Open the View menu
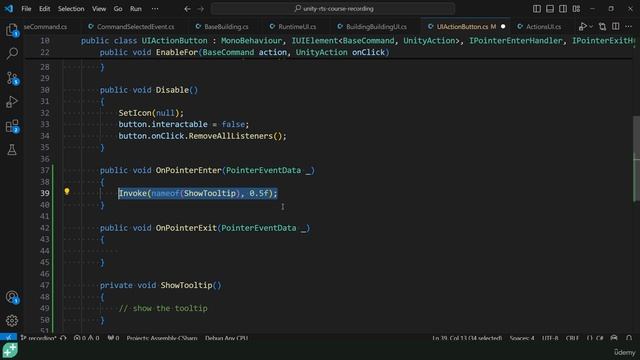The width and height of the screenshot is (640, 360). click(99, 9)
